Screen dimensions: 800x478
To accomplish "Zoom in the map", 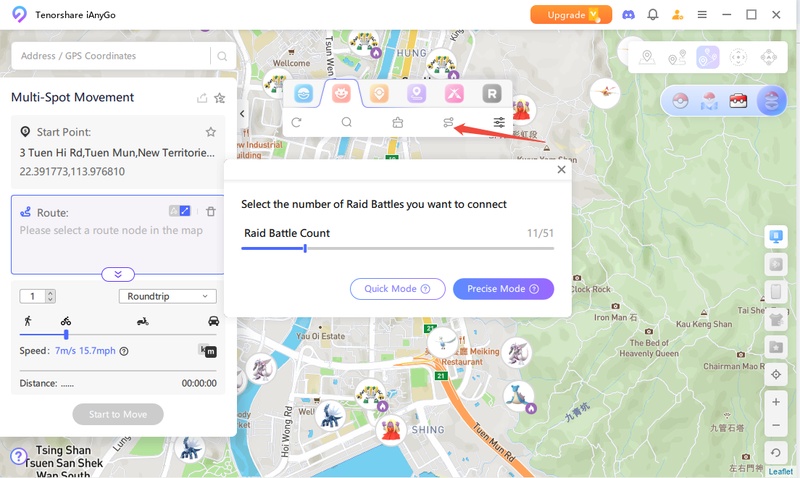I will [776, 402].
